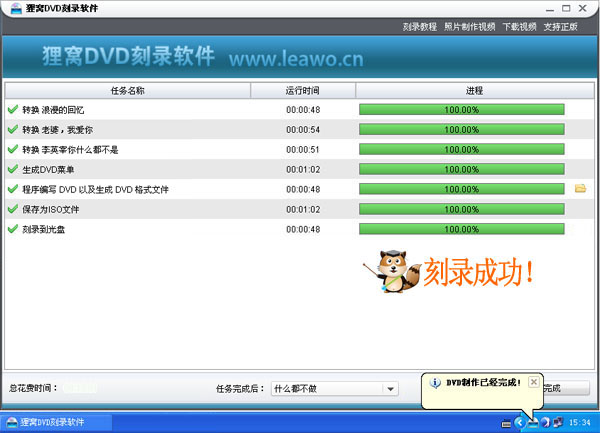This screenshot has height=433, width=600.
Task: Click the 刻录成功！ success message
Action: [478, 272]
